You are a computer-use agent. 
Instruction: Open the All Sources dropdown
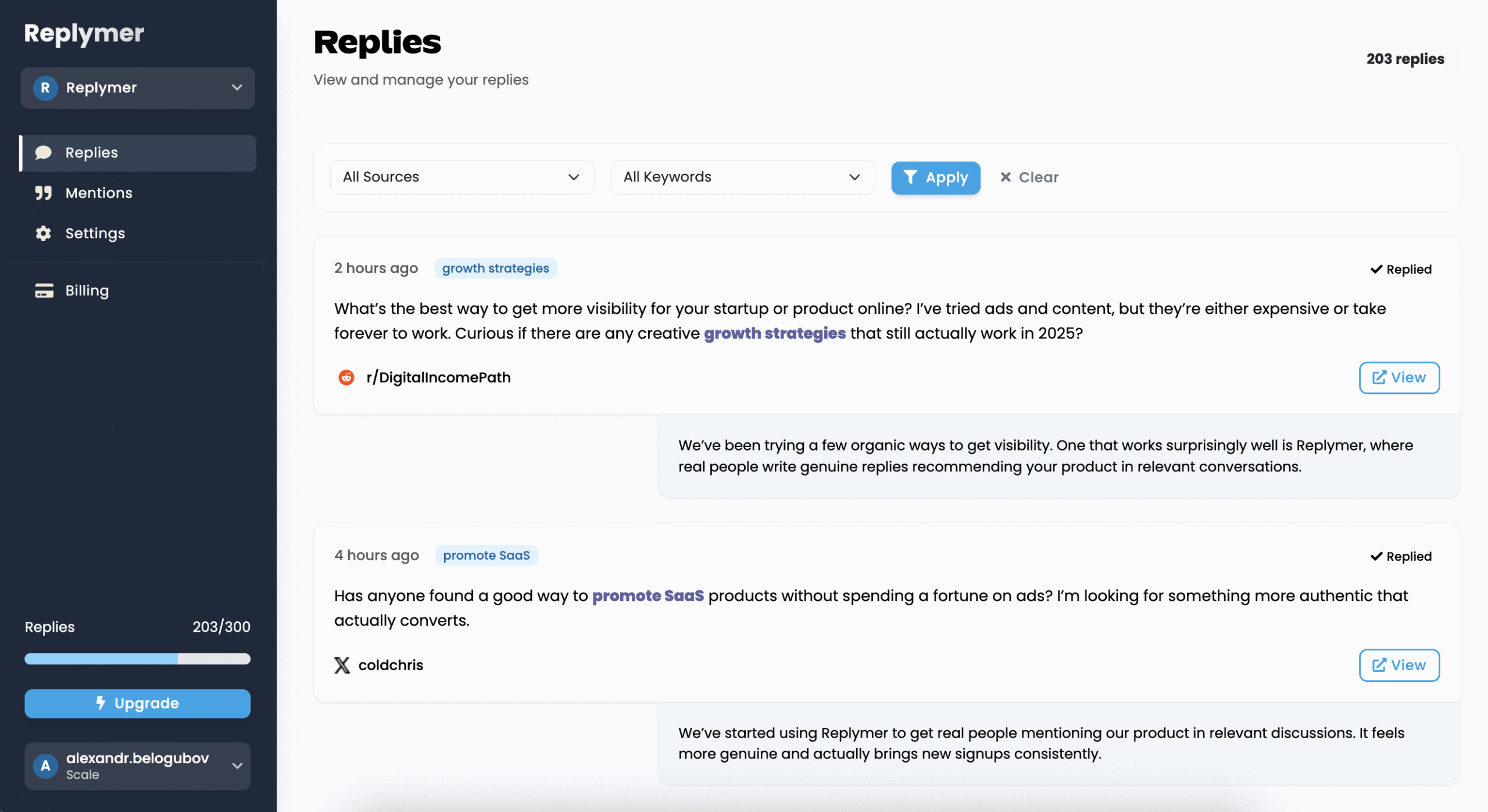point(462,177)
